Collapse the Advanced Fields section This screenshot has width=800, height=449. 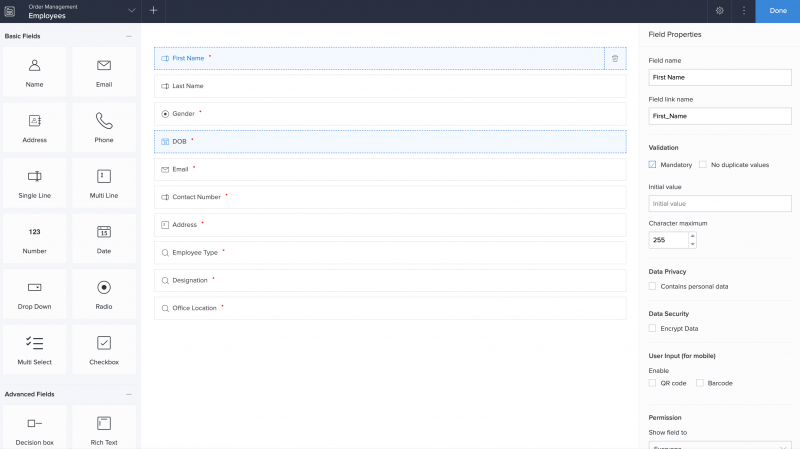point(128,394)
